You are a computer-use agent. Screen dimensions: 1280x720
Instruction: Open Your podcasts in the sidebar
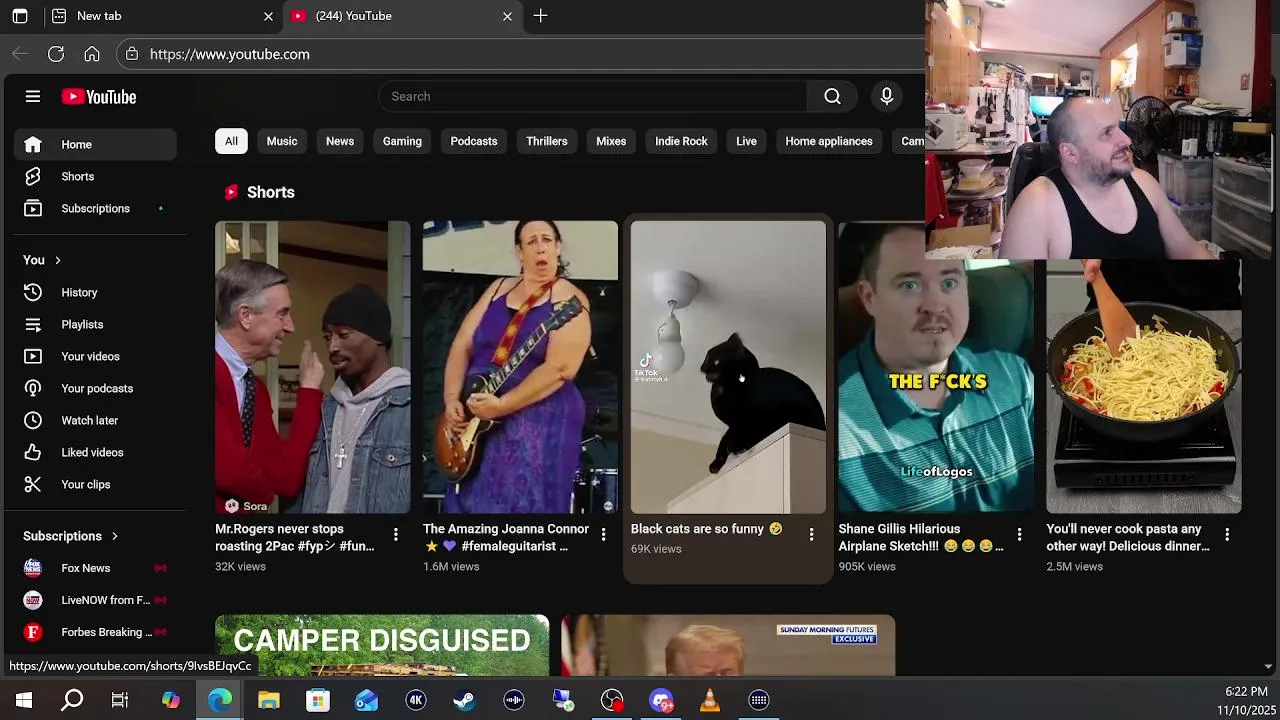(x=95, y=388)
